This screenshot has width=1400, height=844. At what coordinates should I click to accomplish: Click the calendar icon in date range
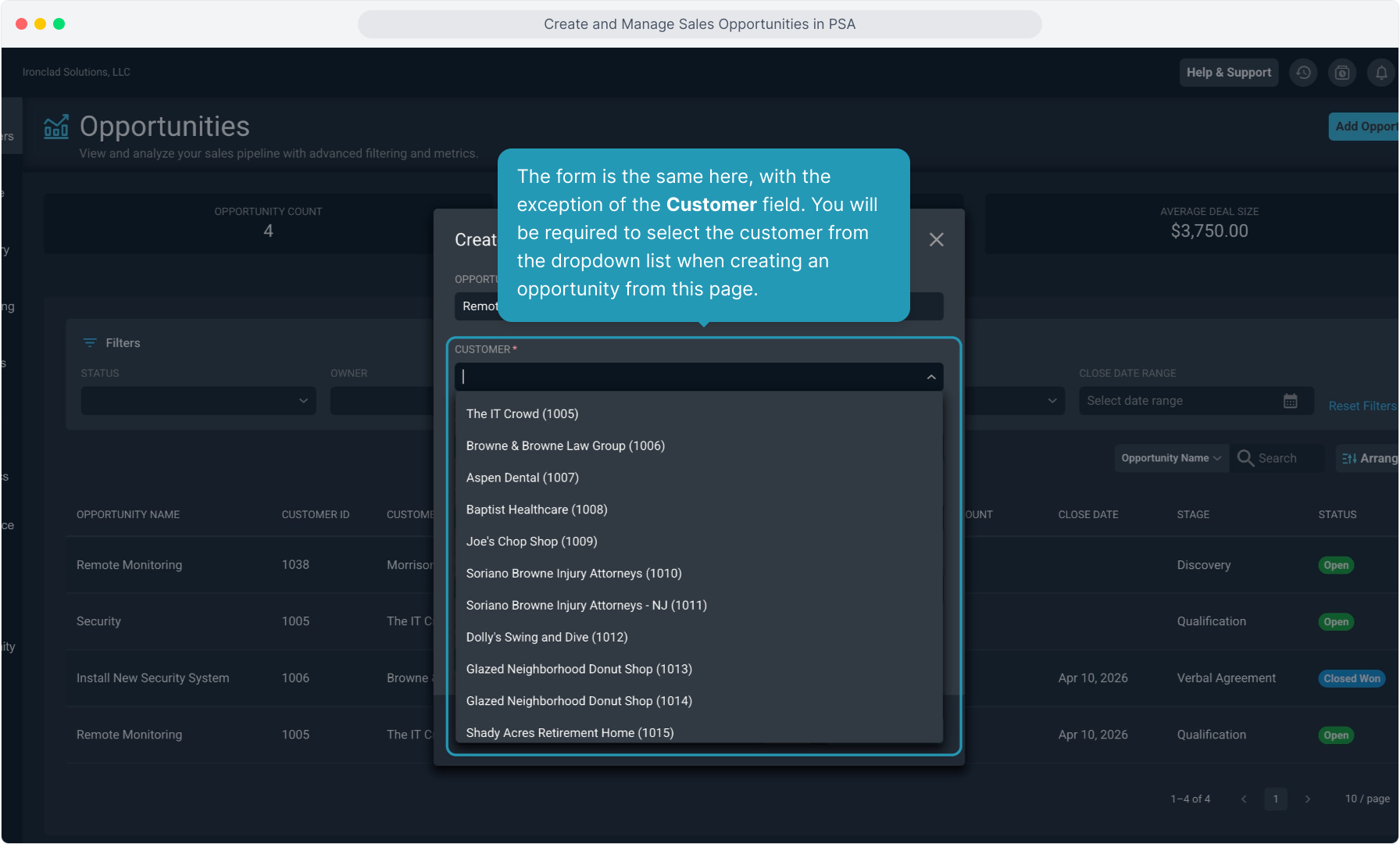click(1290, 401)
